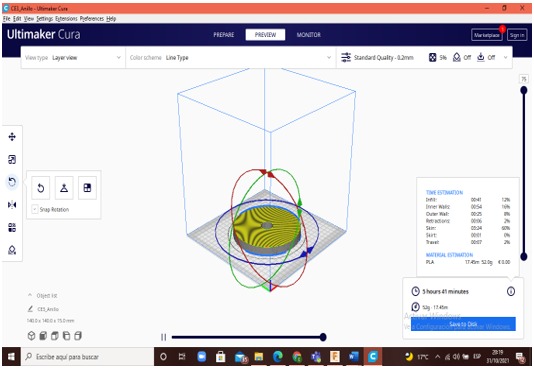Open File Explorer from the taskbar
Image resolution: width=534 pixels, height=369 pixels.
tap(259, 356)
